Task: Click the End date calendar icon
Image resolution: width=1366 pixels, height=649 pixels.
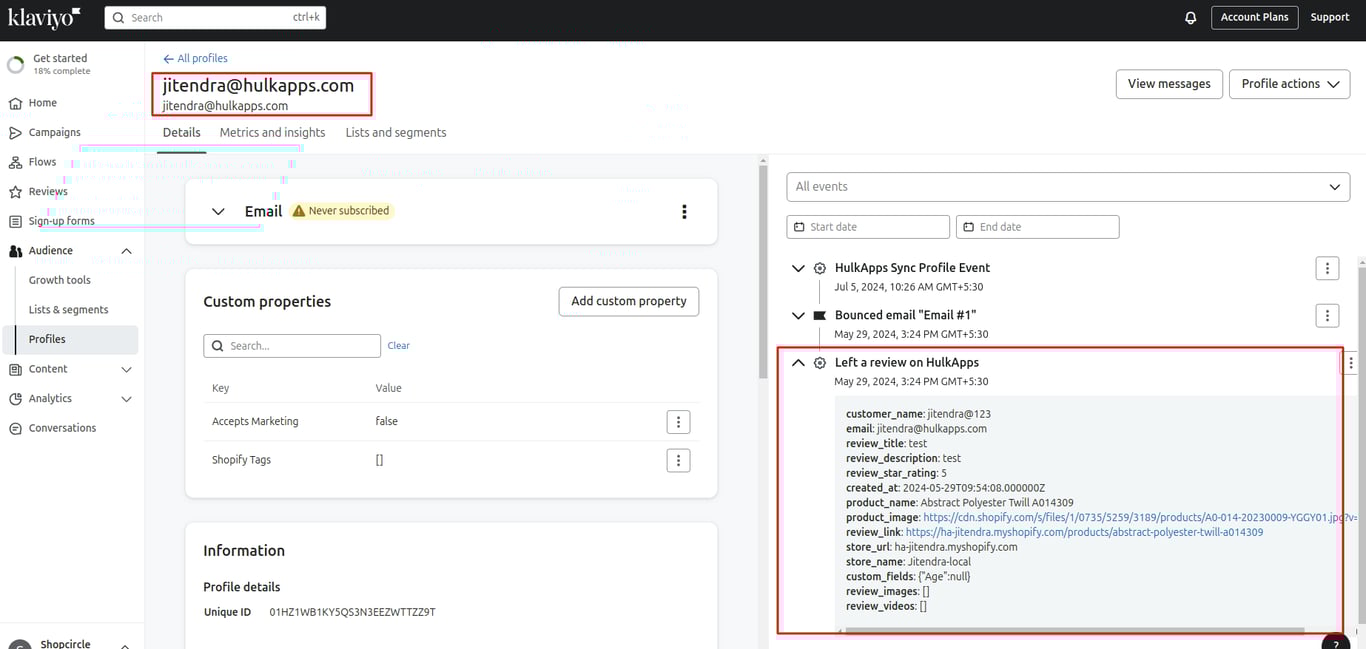Action: click(968, 227)
